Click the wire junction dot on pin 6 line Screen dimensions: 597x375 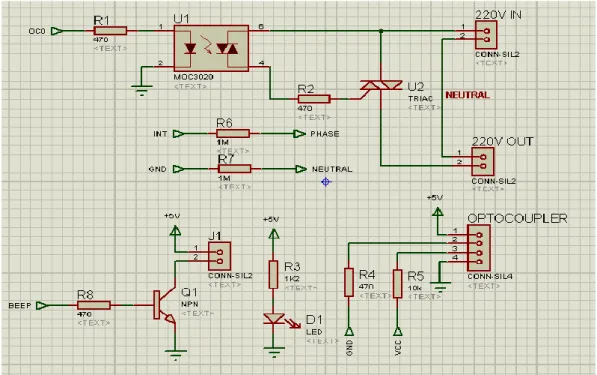(x=381, y=30)
